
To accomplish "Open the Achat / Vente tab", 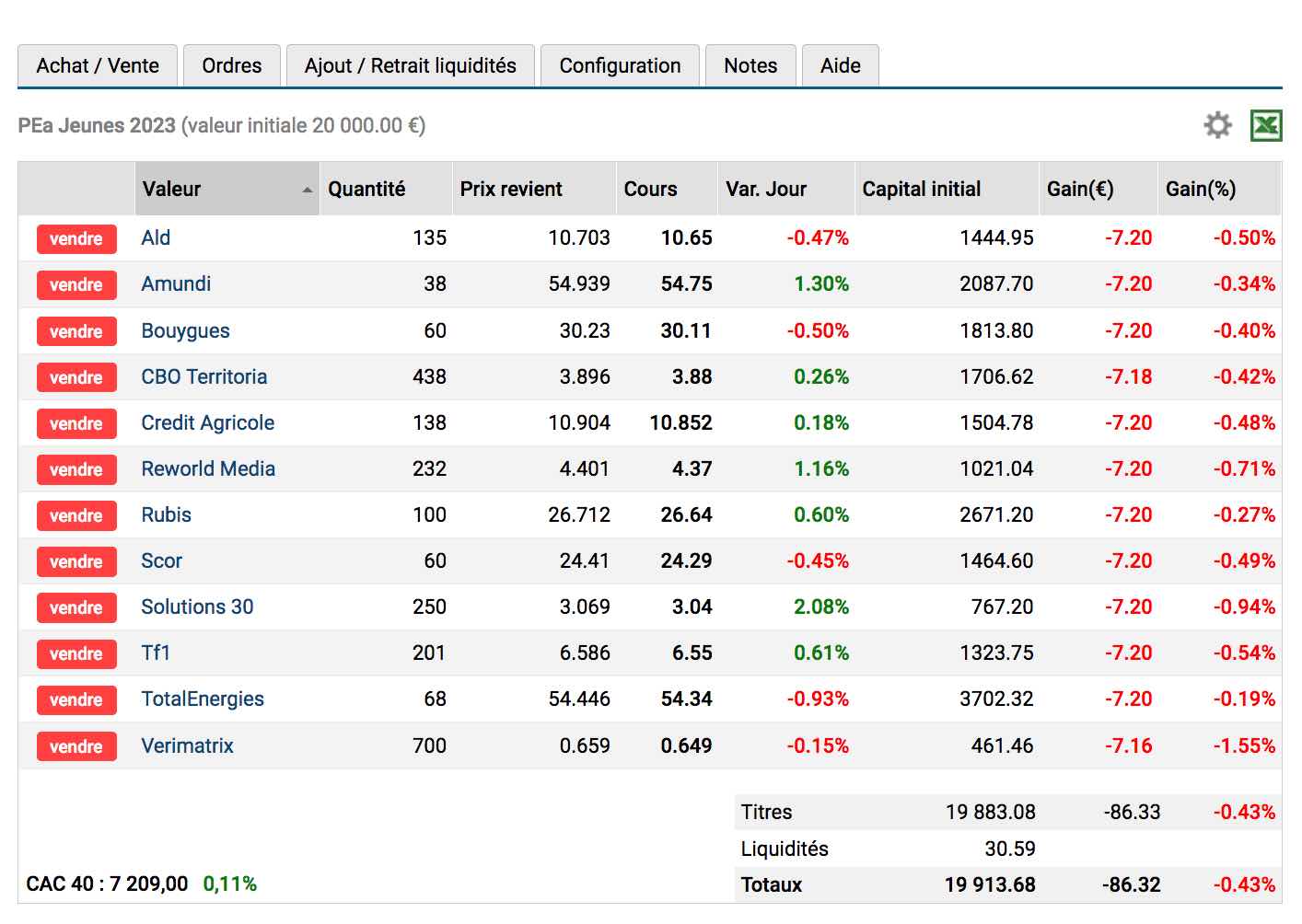I will coord(98,65).
